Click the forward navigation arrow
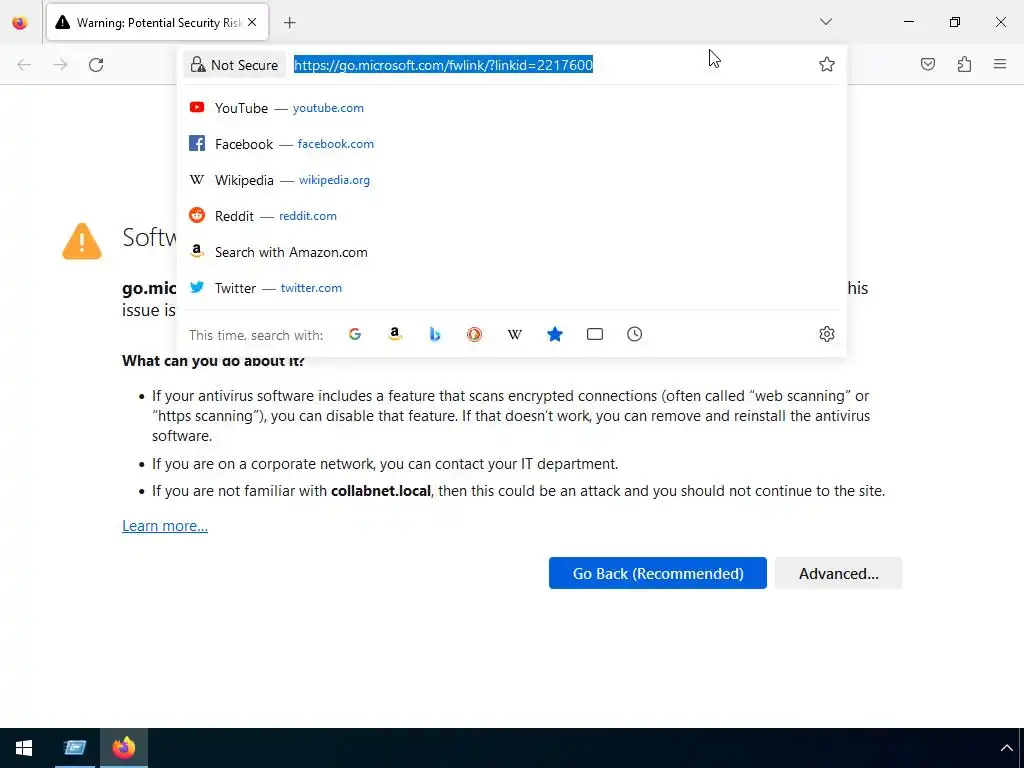This screenshot has height=768, width=1024. (60, 65)
